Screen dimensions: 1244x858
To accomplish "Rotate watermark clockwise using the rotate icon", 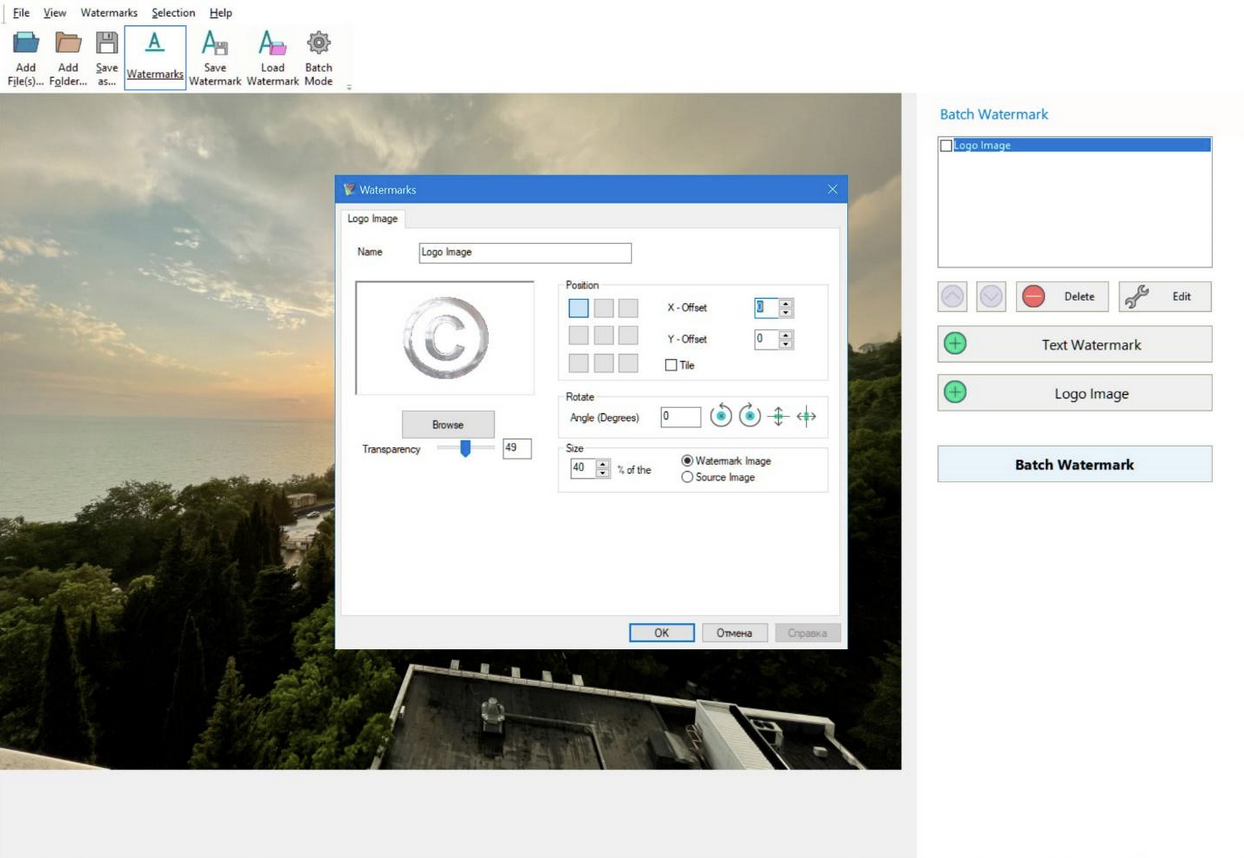I will (749, 417).
